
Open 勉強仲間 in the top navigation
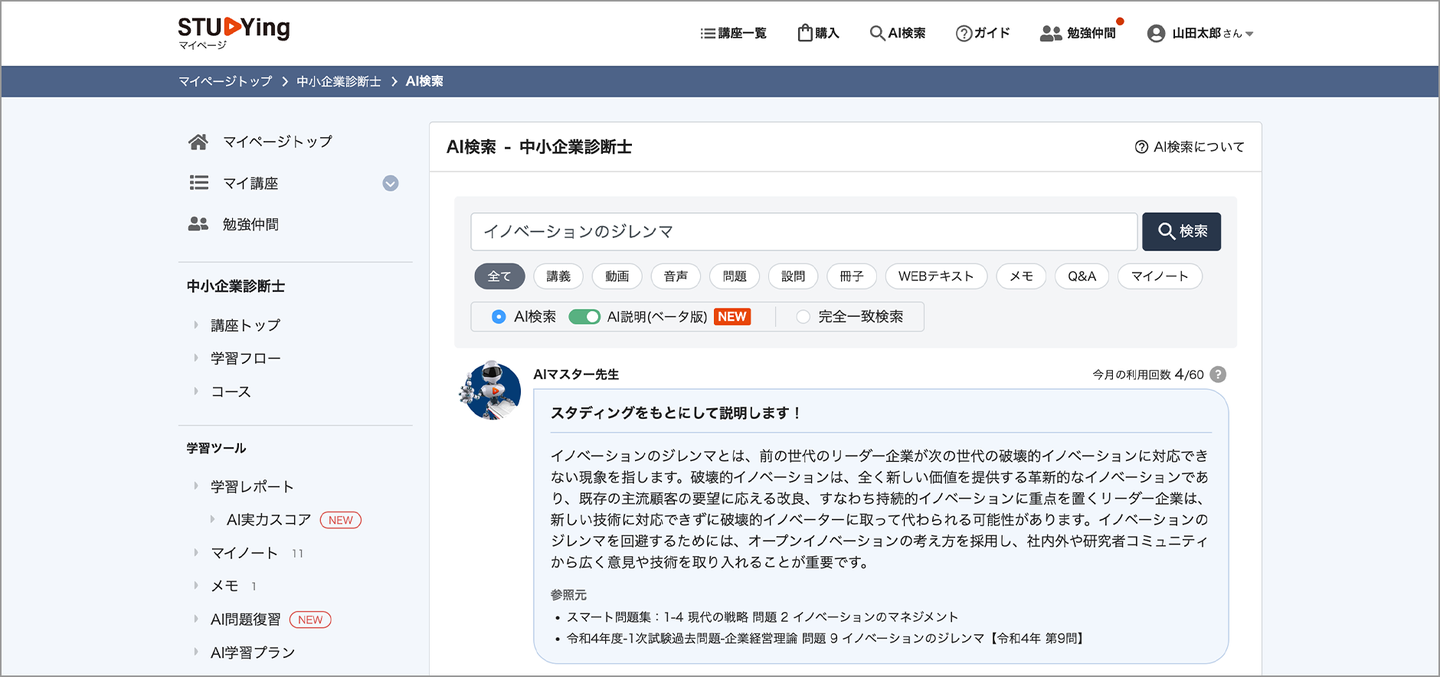(1078, 33)
